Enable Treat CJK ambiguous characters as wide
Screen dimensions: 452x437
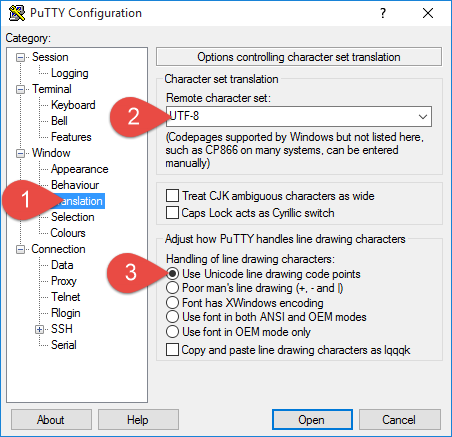(x=172, y=196)
